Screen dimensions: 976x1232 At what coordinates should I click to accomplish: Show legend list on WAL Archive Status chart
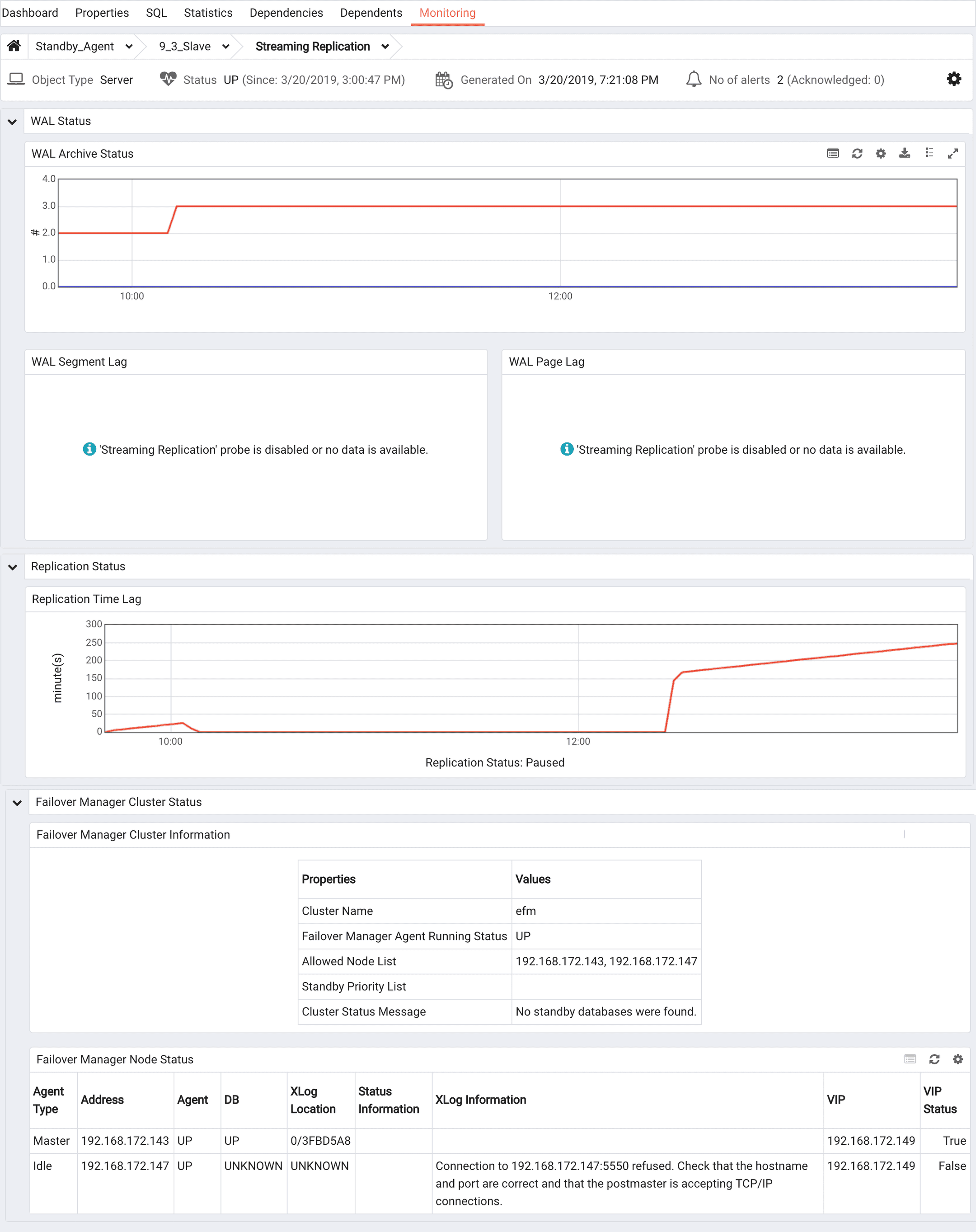click(929, 153)
